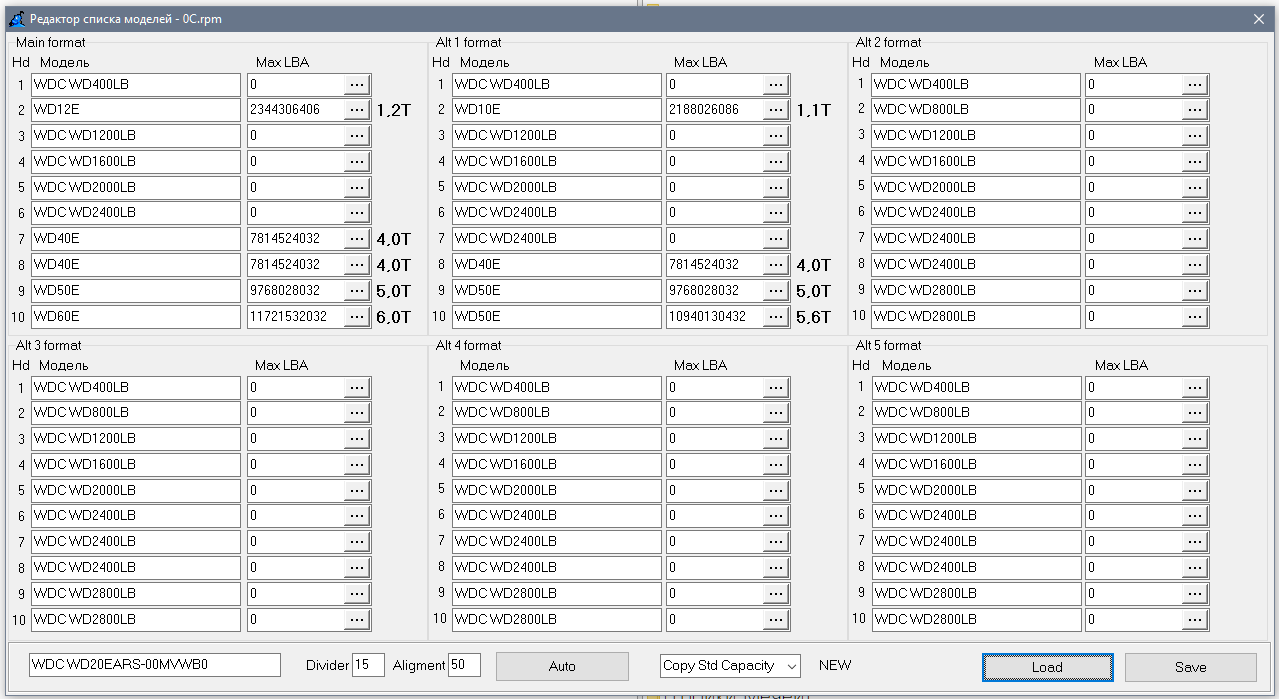Click Alt 1 format head 8 model WD40E
This screenshot has width=1279, height=699.
click(x=556, y=265)
